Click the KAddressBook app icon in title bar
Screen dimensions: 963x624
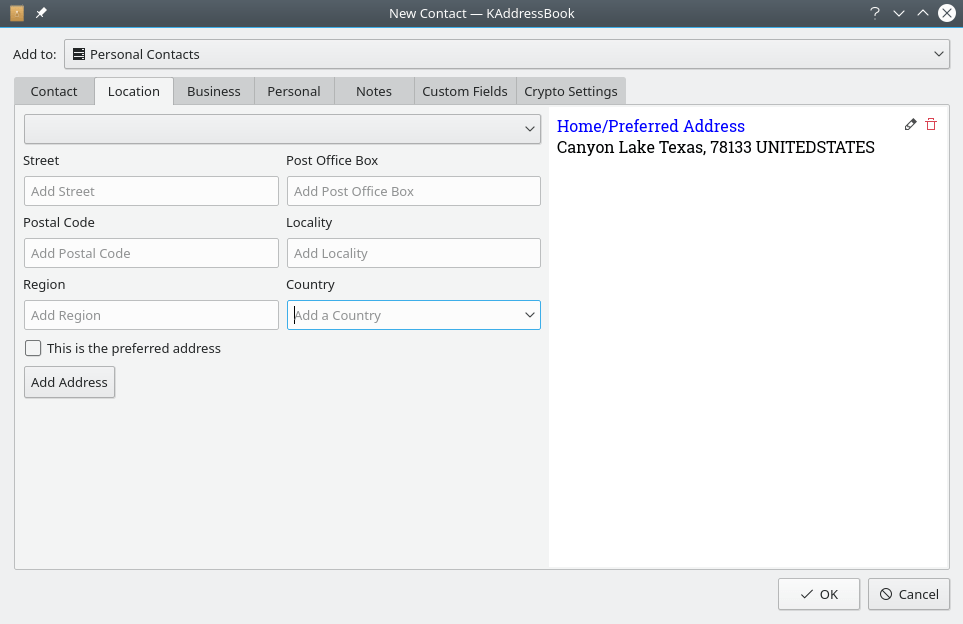pos(17,13)
